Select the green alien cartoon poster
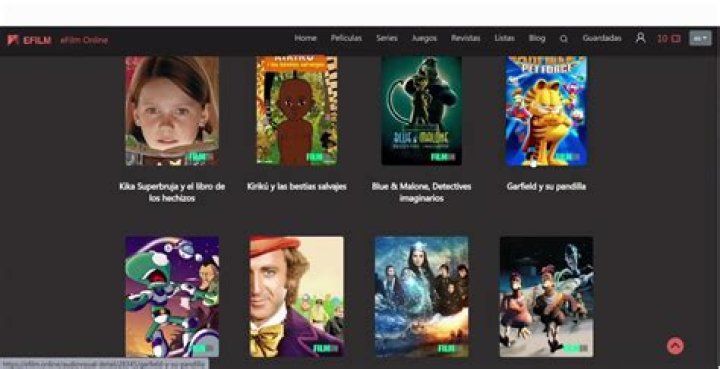The image size is (720, 369). pos(172,296)
